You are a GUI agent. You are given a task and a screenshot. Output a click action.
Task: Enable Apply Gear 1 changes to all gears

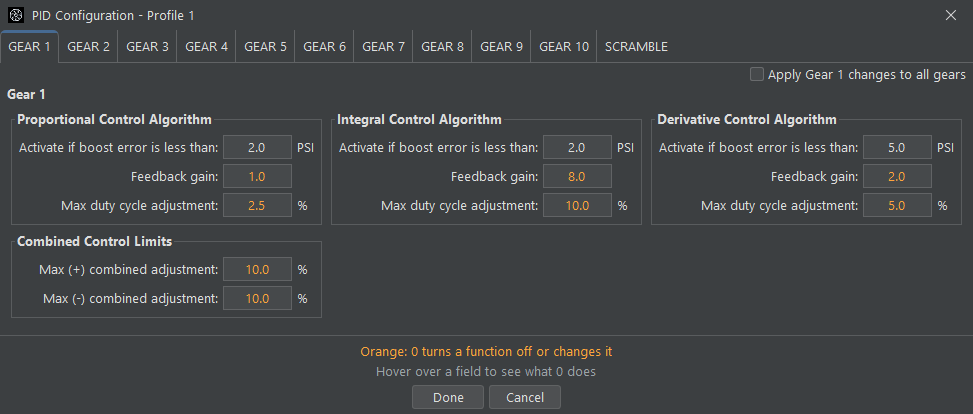756,74
